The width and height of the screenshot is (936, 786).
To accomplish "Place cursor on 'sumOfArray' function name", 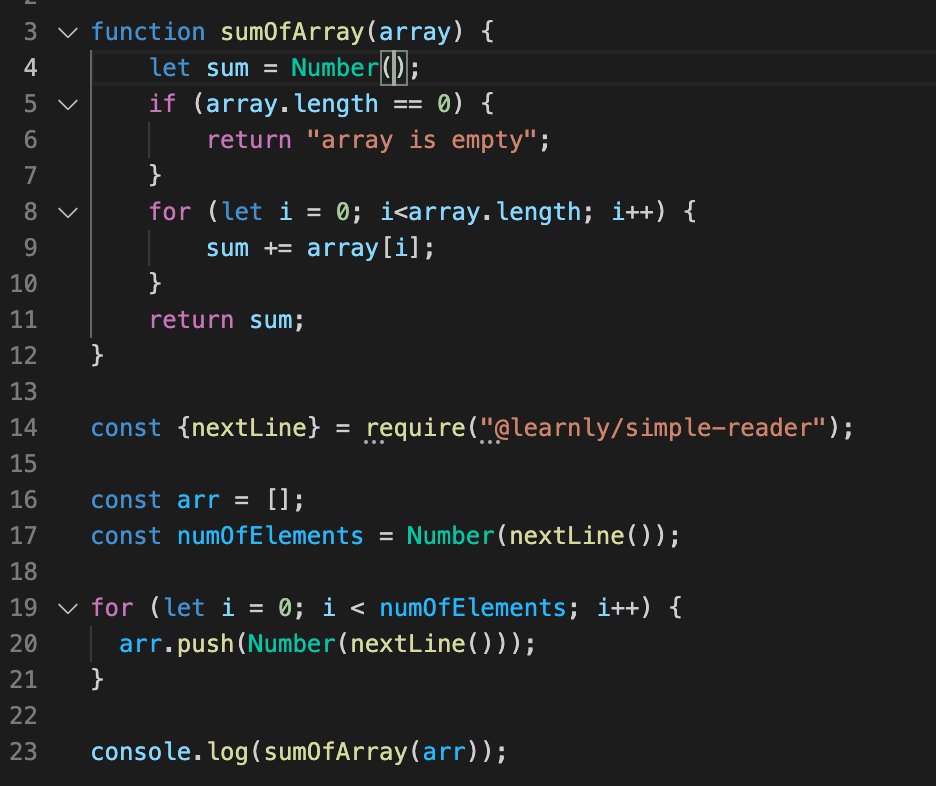I will click(x=292, y=32).
